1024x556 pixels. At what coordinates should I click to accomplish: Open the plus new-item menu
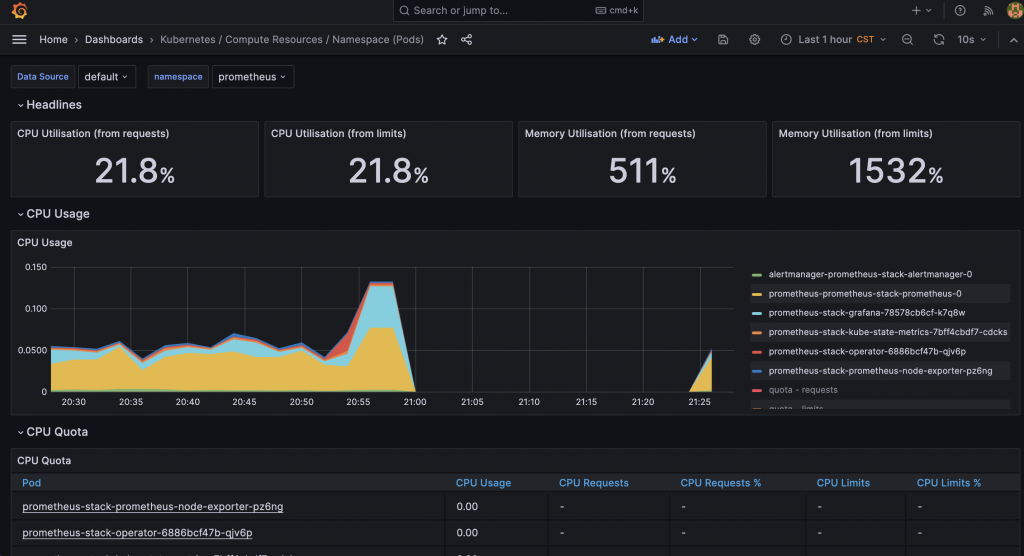pyautogui.click(x=921, y=10)
